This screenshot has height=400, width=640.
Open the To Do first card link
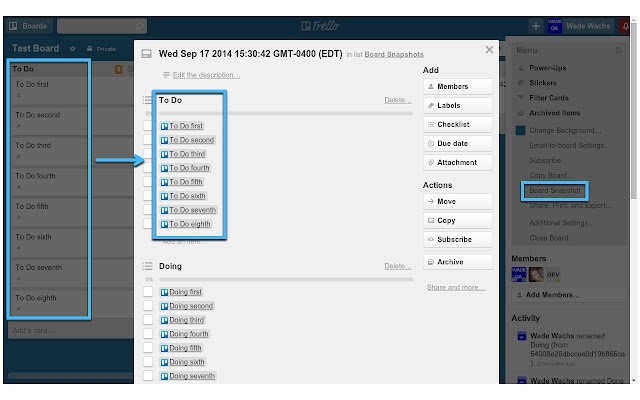(x=186, y=126)
